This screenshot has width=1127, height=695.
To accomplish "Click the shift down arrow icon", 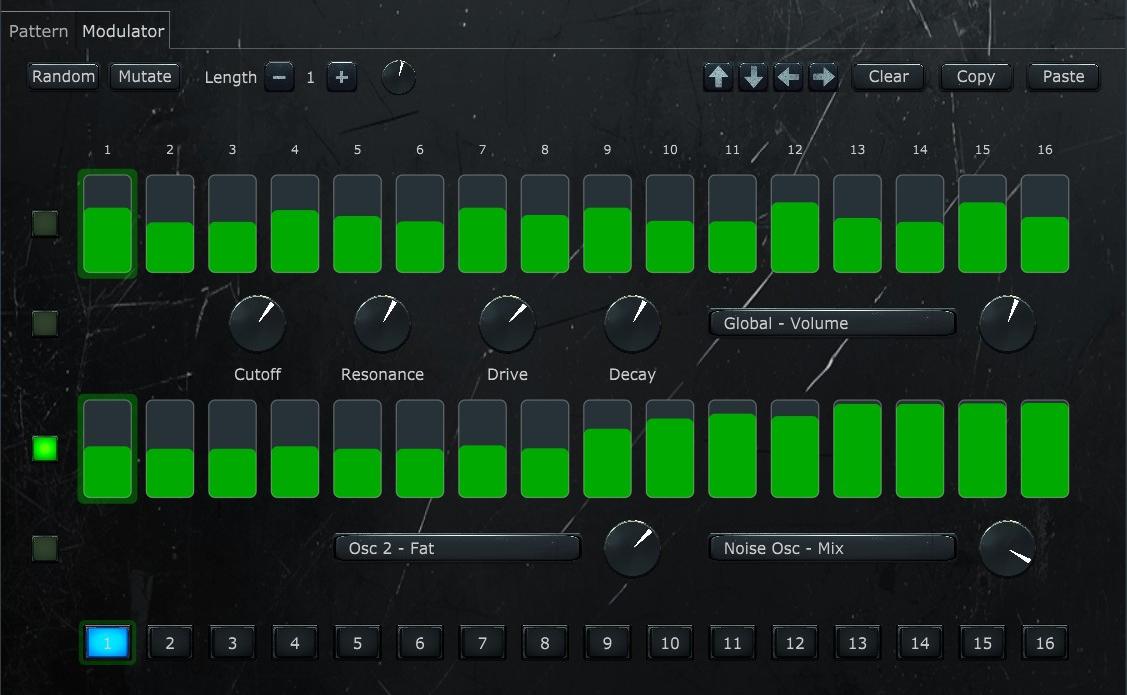I will point(753,77).
